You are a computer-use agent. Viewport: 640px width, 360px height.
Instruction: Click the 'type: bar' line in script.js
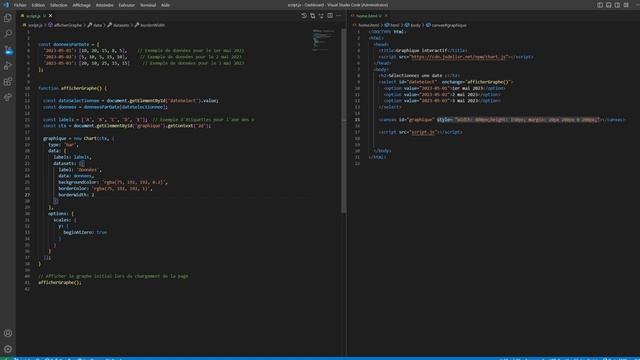pos(63,144)
